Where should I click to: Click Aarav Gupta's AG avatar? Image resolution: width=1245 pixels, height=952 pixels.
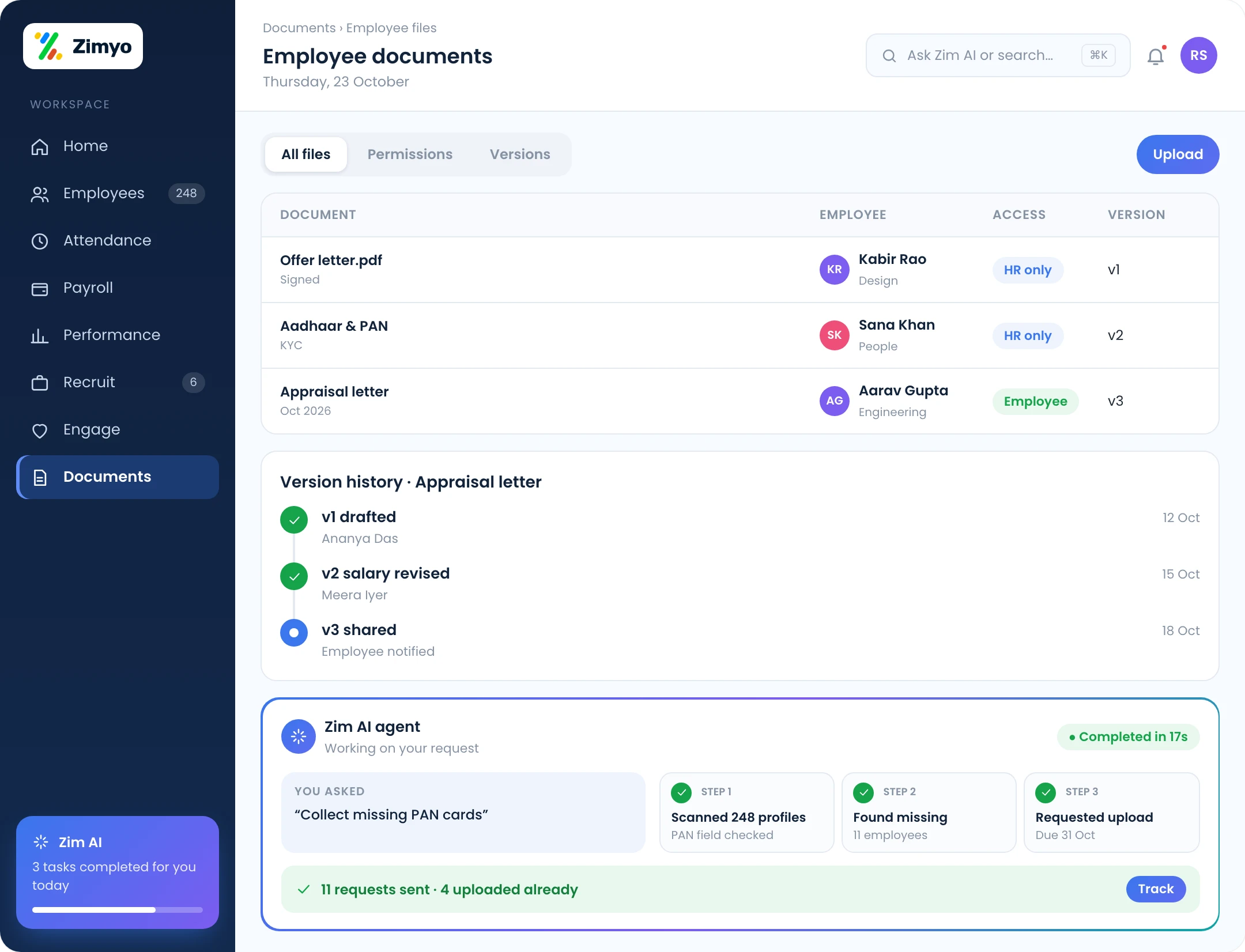[835, 401]
